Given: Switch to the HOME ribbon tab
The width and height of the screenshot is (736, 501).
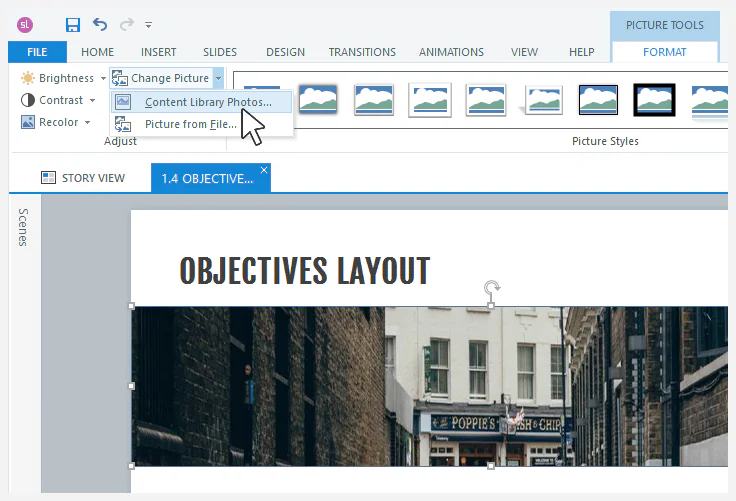Looking at the screenshot, I should 97,52.
